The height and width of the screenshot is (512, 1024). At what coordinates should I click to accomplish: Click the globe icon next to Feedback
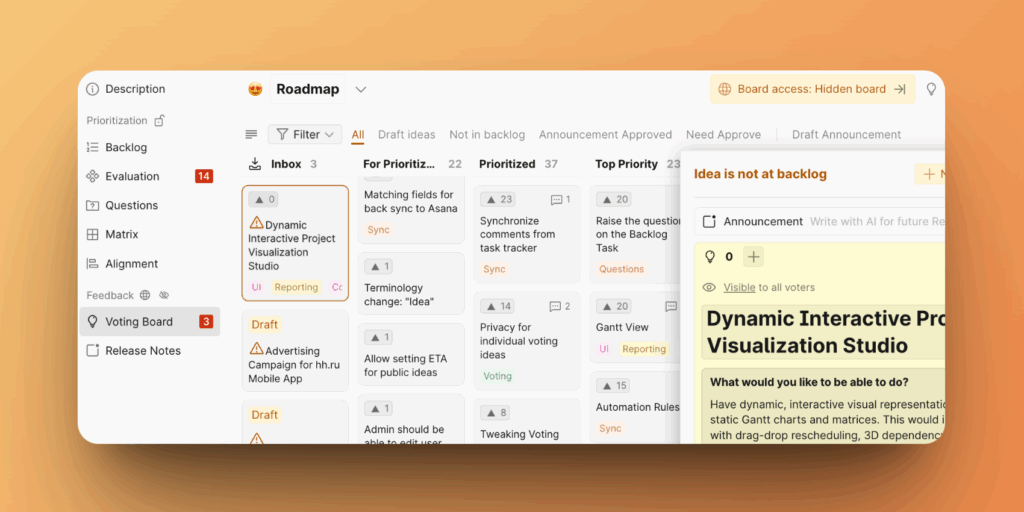tap(145, 295)
